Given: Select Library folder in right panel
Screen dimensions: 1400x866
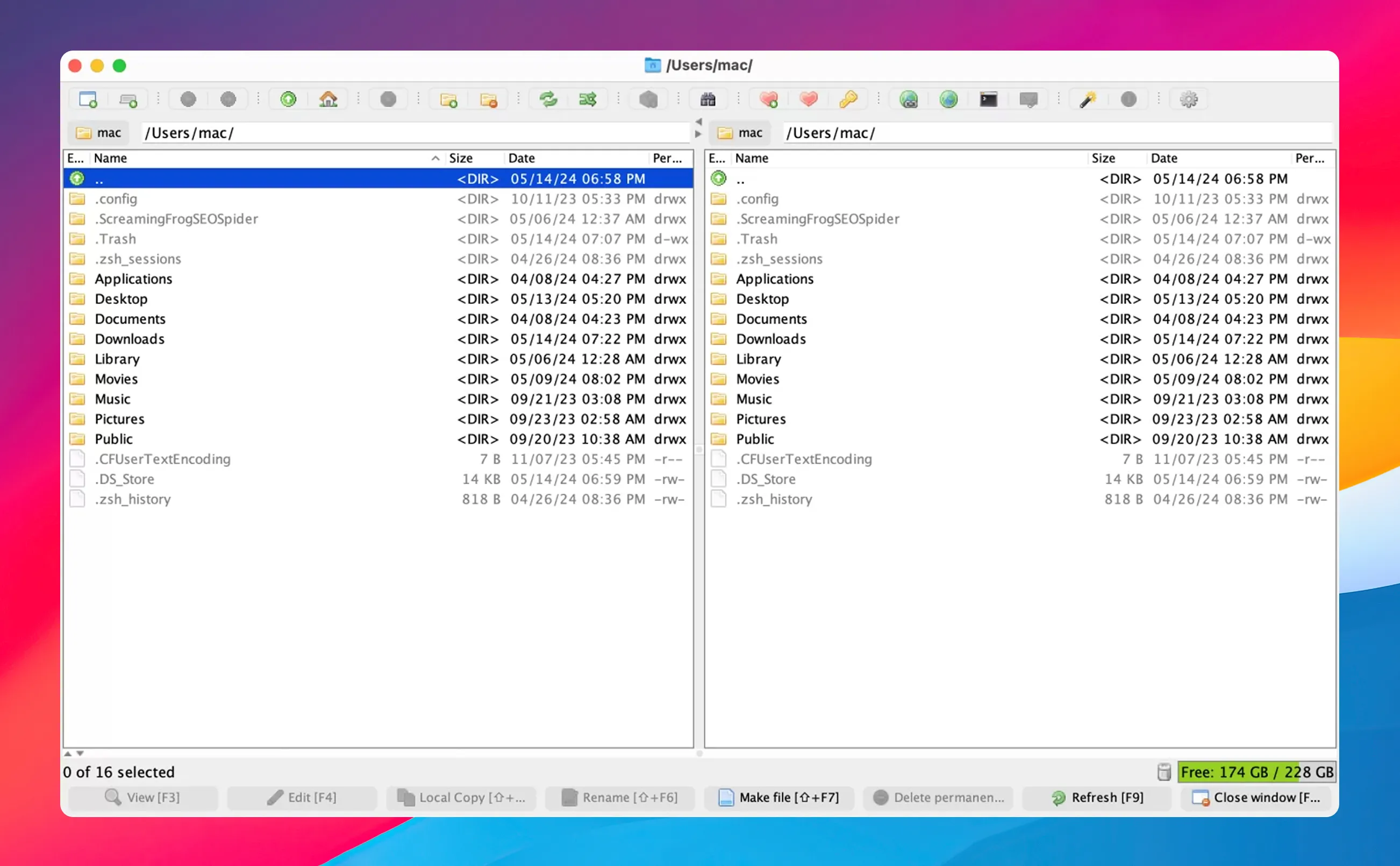Looking at the screenshot, I should click(x=1020, y=359).
